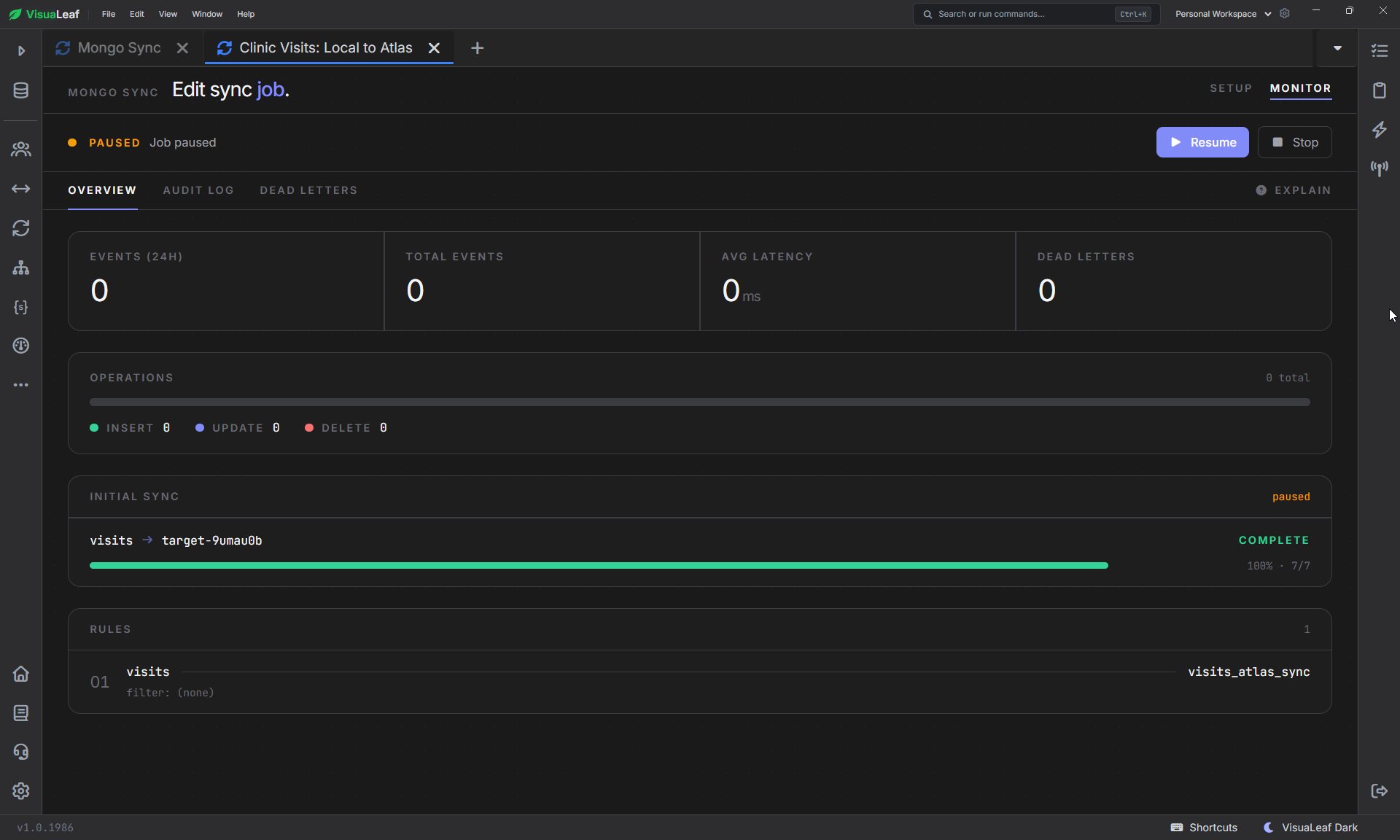Open workspace settings gear in title bar
This screenshot has height=840, width=1400.
1285,14
